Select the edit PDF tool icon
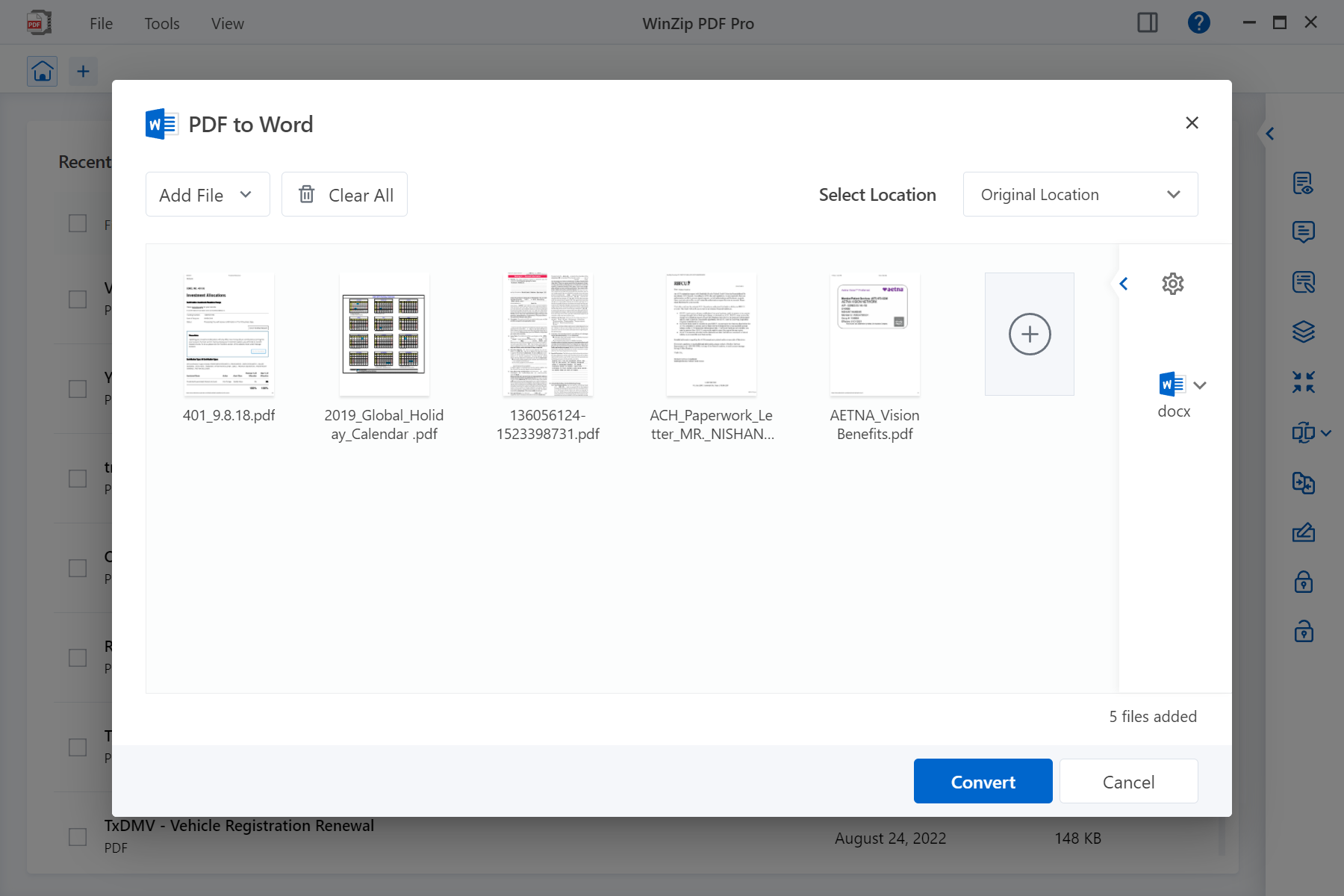Screen dimensions: 1344x896 click(x=1304, y=282)
